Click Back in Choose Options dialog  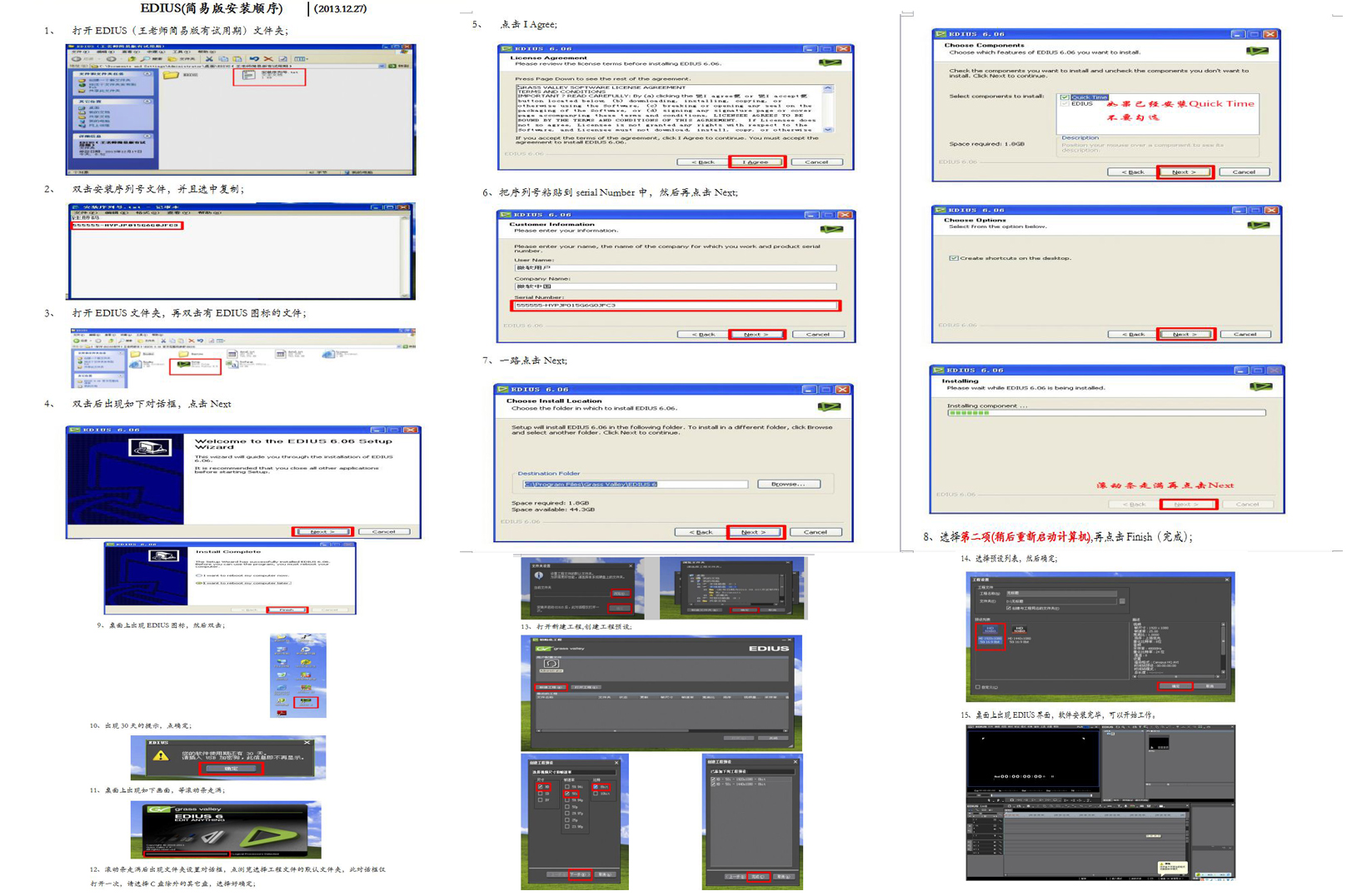click(1133, 334)
